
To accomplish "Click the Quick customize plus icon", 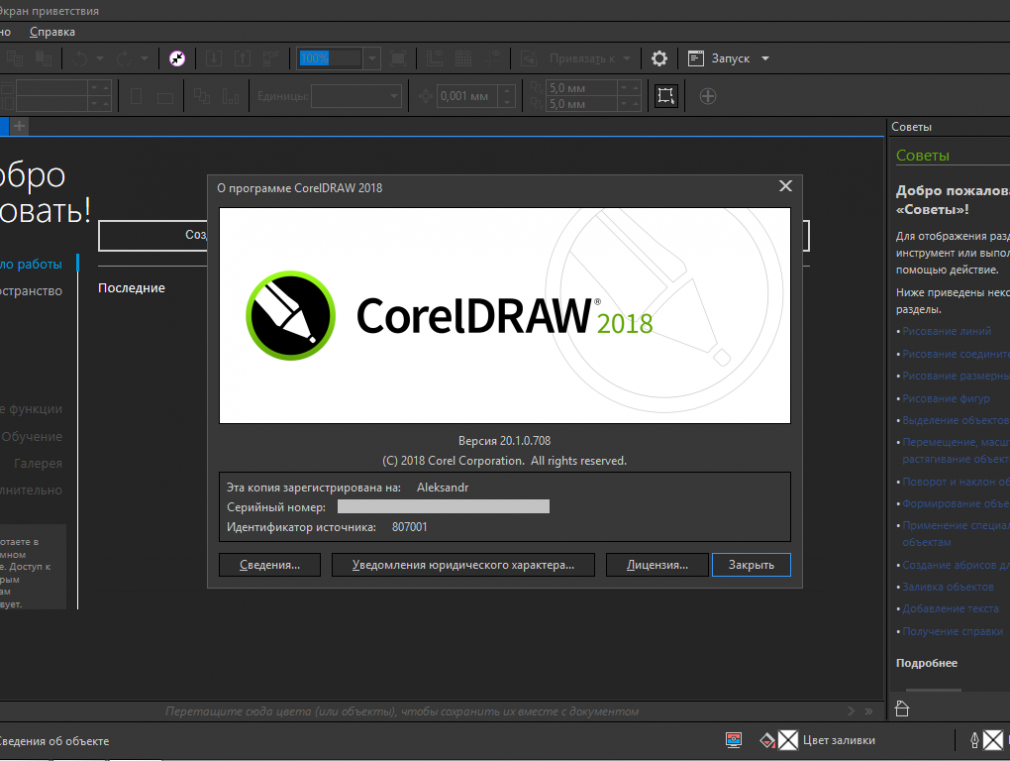I will [708, 97].
